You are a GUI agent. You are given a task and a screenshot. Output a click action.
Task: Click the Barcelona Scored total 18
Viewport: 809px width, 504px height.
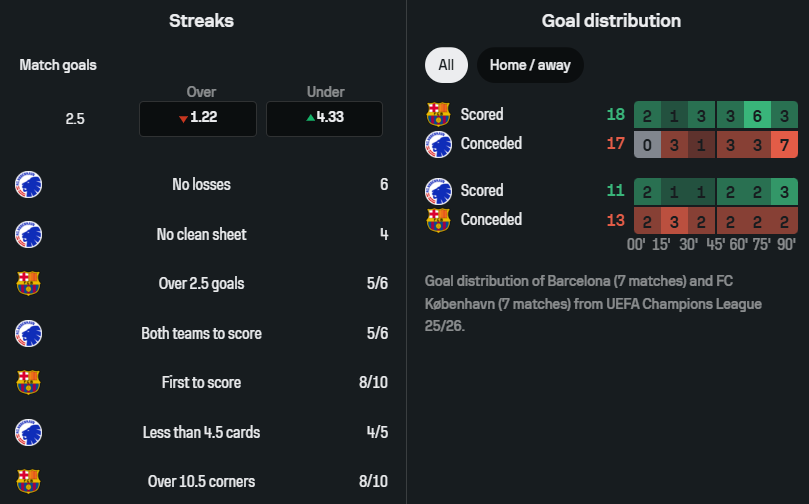pyautogui.click(x=616, y=114)
